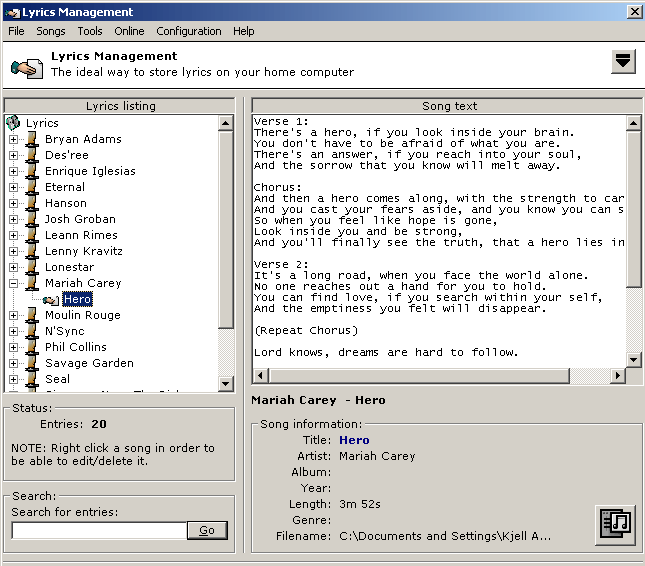Collapse the Mariah Carey tree node

[x=14, y=283]
